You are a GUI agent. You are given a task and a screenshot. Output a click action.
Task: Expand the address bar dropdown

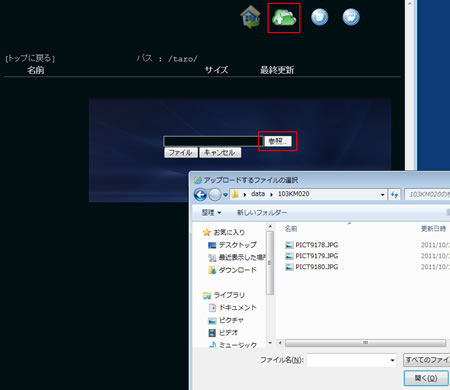[382, 195]
